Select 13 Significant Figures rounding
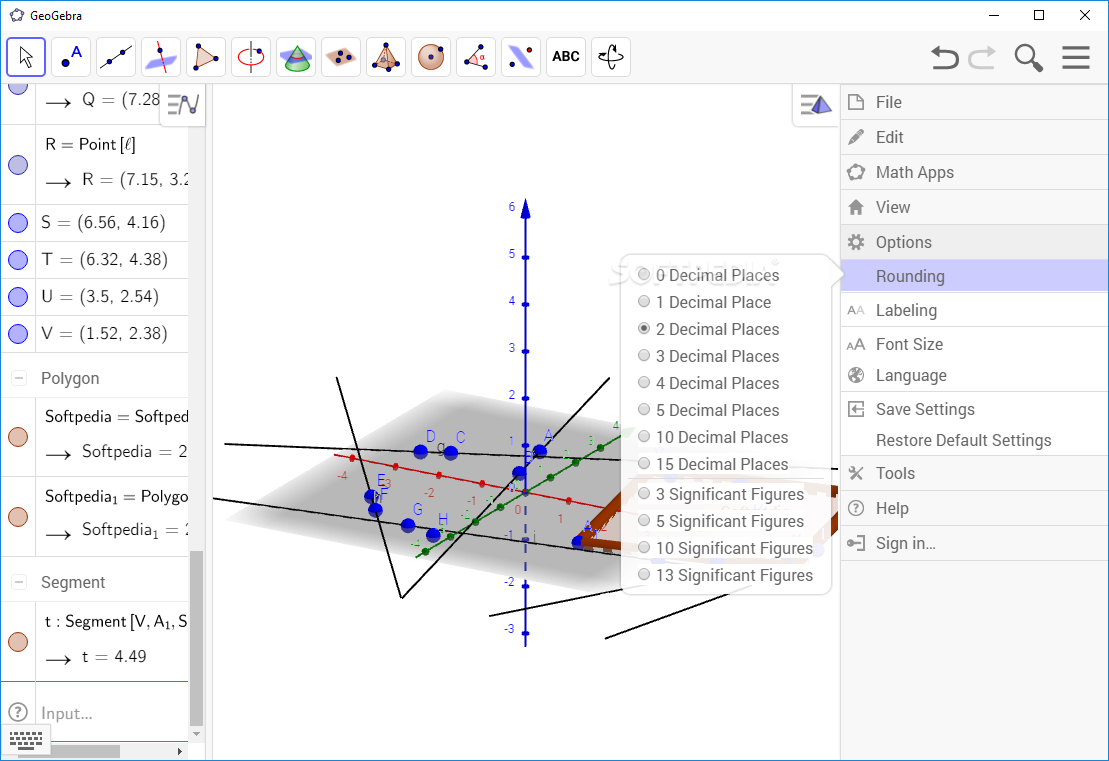1109x761 pixels. 726,575
